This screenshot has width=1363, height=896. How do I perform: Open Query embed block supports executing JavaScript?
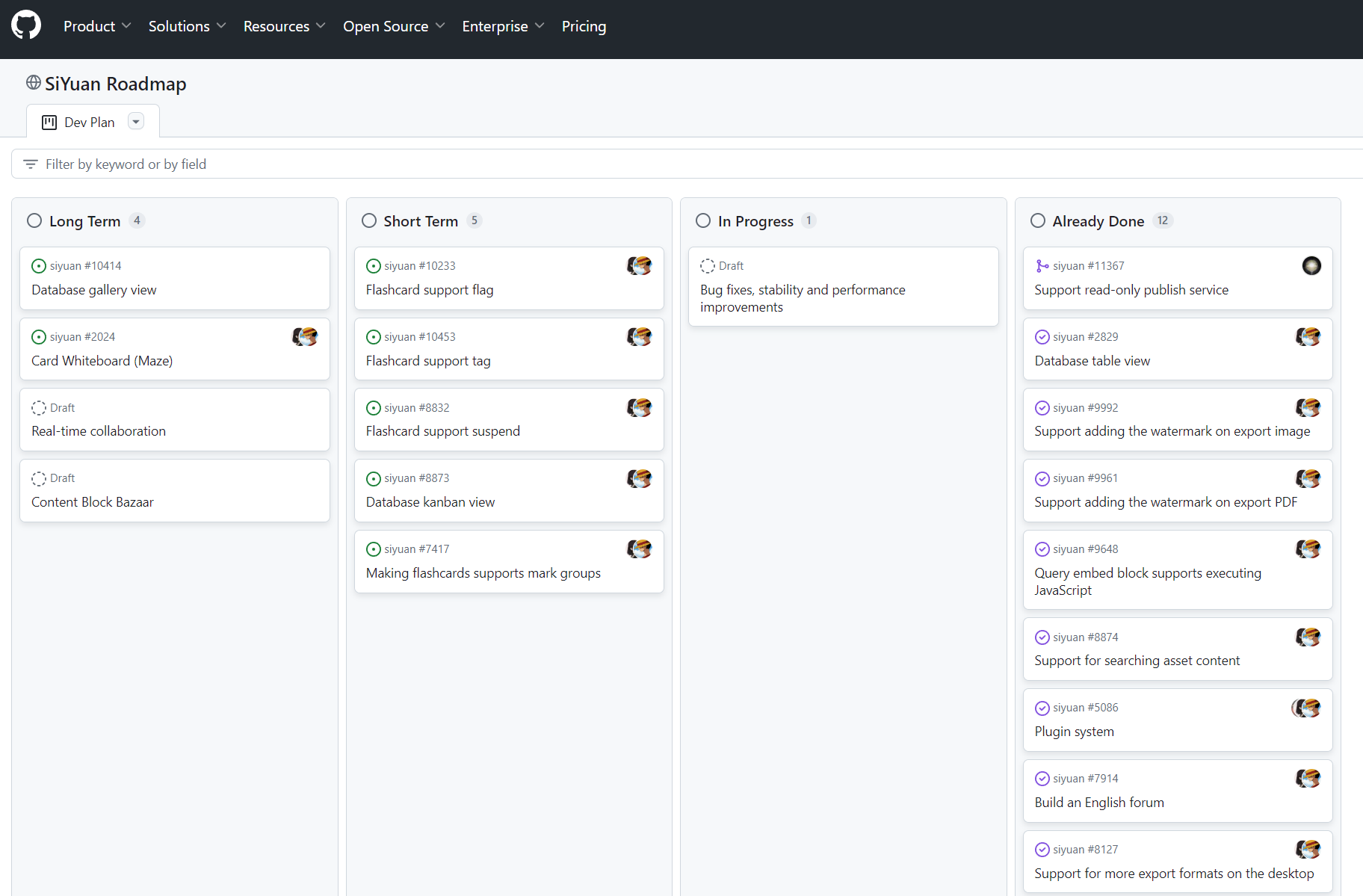point(1148,581)
